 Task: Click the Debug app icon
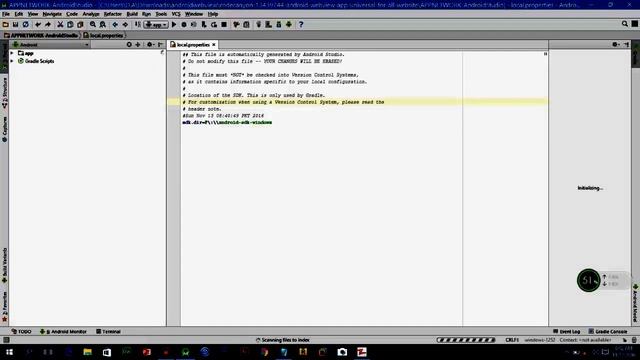coord(184,24)
